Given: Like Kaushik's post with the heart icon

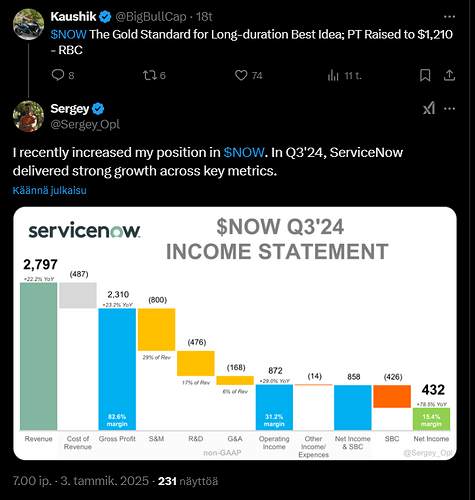Looking at the screenshot, I should [241, 75].
